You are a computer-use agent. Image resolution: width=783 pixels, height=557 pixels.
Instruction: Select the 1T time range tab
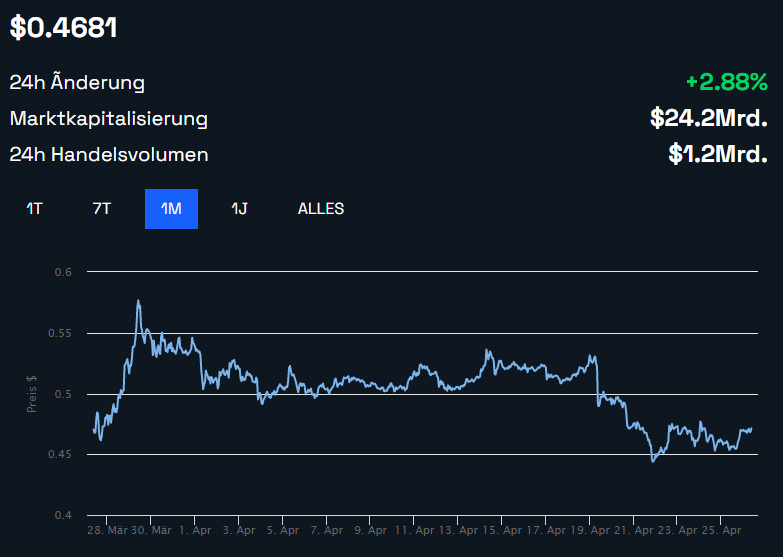tap(34, 209)
